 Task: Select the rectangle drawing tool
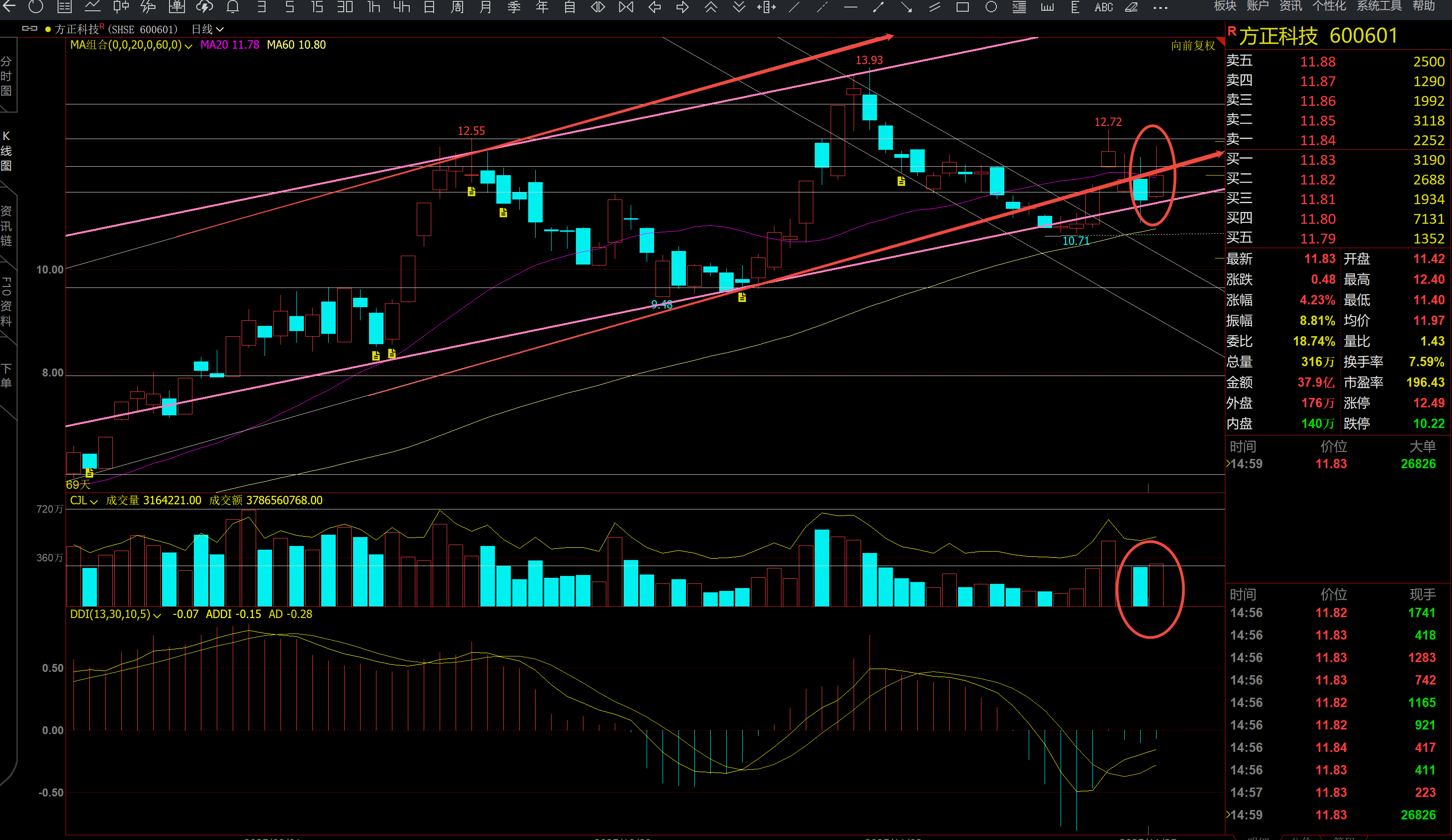[962, 7]
